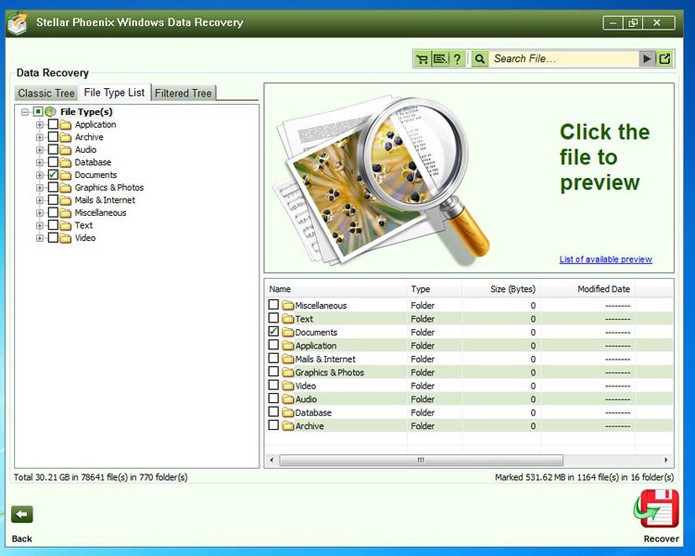Expand the Application tree node
The width and height of the screenshot is (695, 556).
[x=39, y=125]
